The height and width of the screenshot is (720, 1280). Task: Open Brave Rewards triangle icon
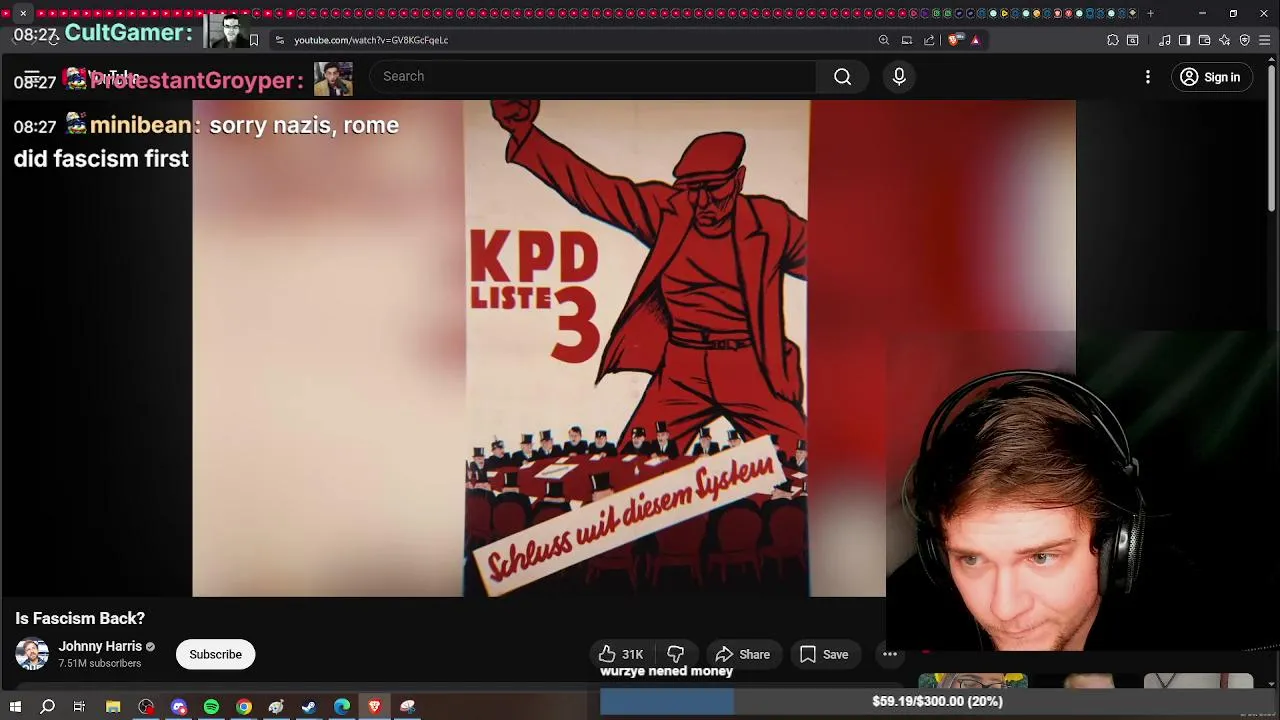tap(975, 40)
